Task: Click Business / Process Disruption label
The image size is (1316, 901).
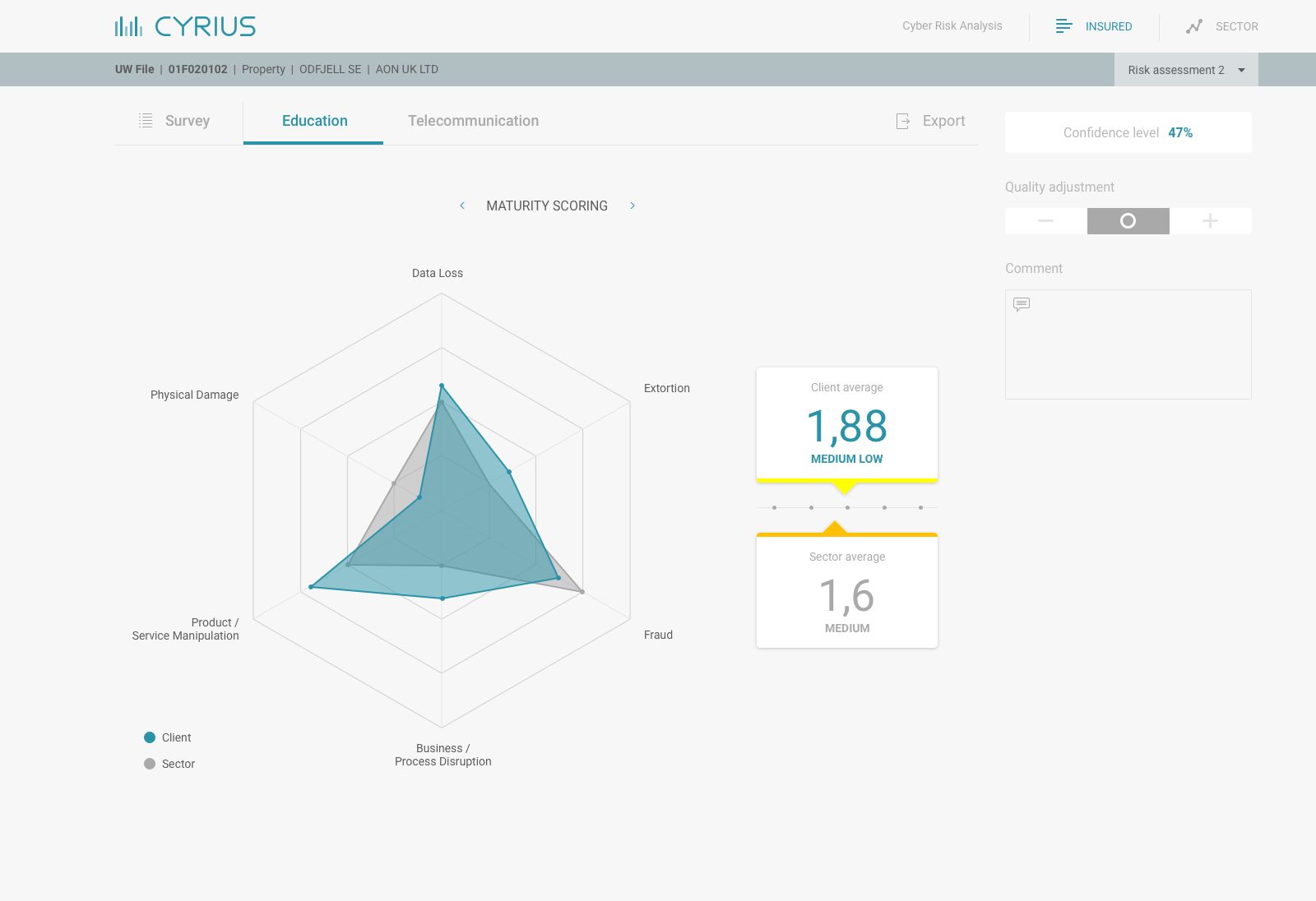Action: click(443, 755)
